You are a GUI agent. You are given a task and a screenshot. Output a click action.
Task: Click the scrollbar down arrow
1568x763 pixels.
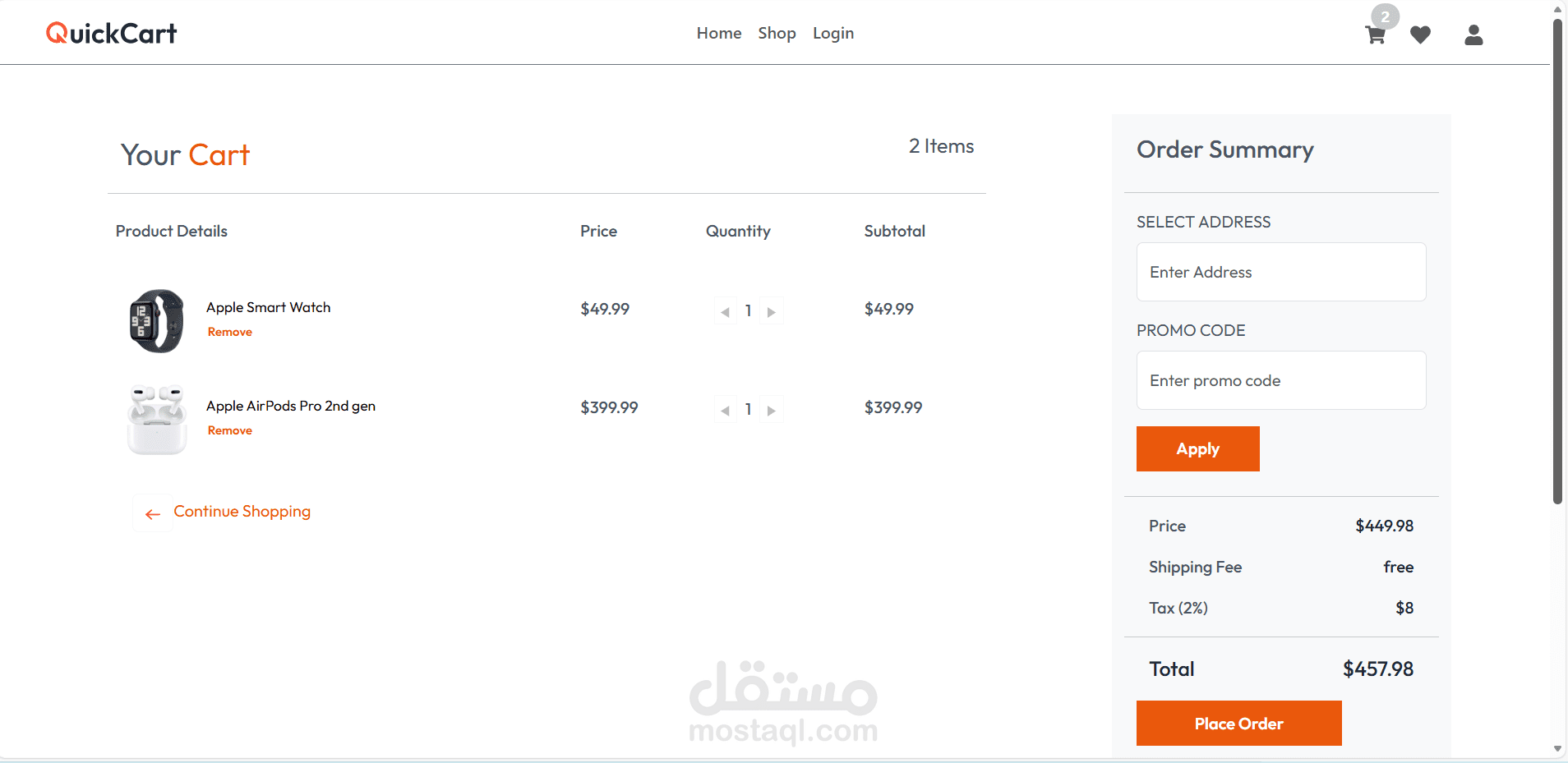point(1557,749)
